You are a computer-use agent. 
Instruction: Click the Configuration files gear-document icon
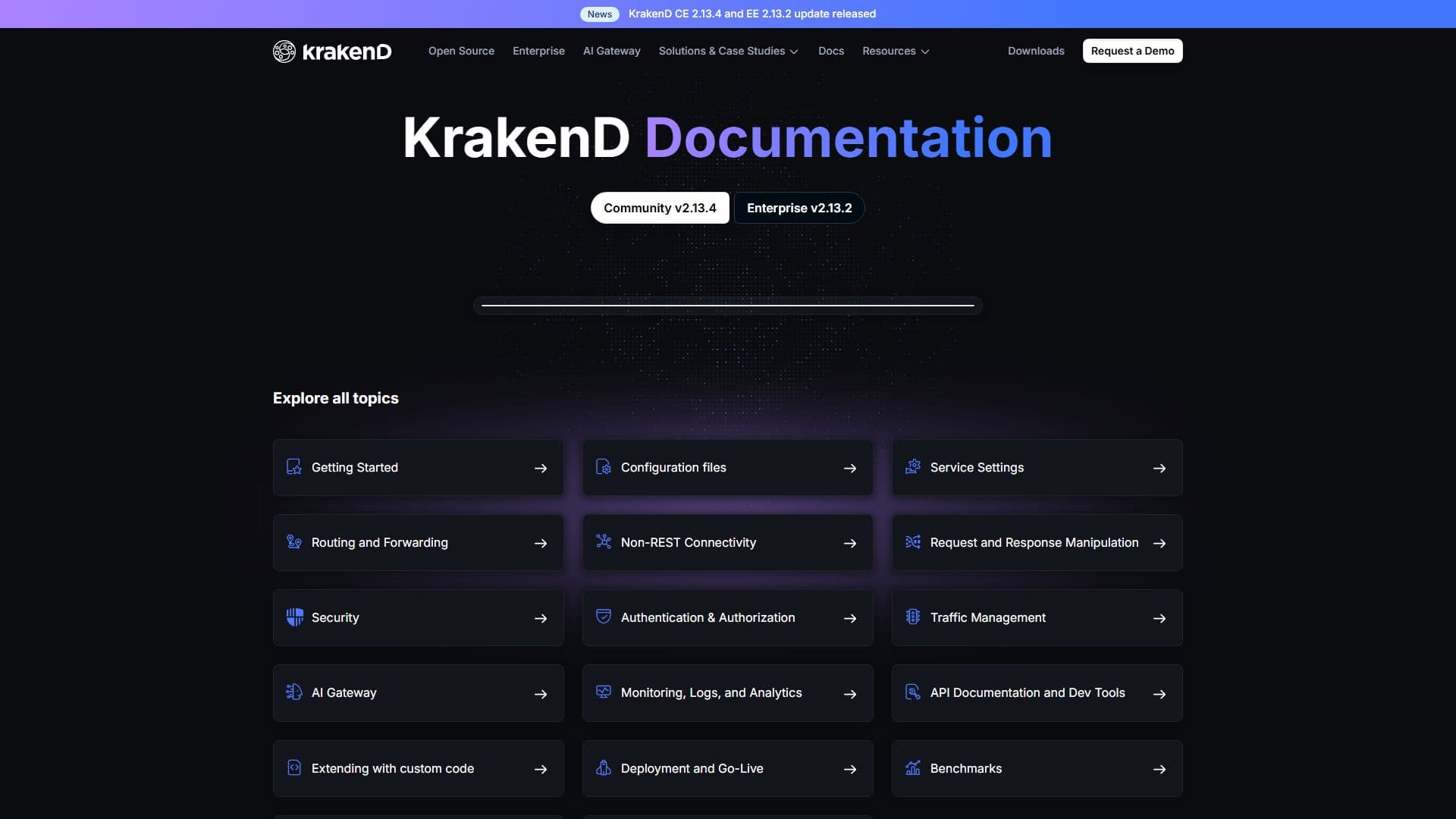[604, 467]
